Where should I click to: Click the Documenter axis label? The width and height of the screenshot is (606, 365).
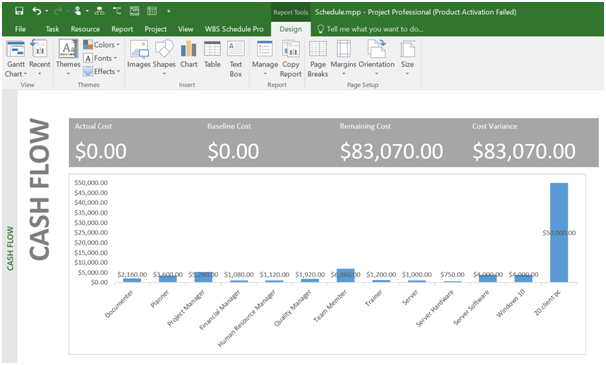(119, 304)
